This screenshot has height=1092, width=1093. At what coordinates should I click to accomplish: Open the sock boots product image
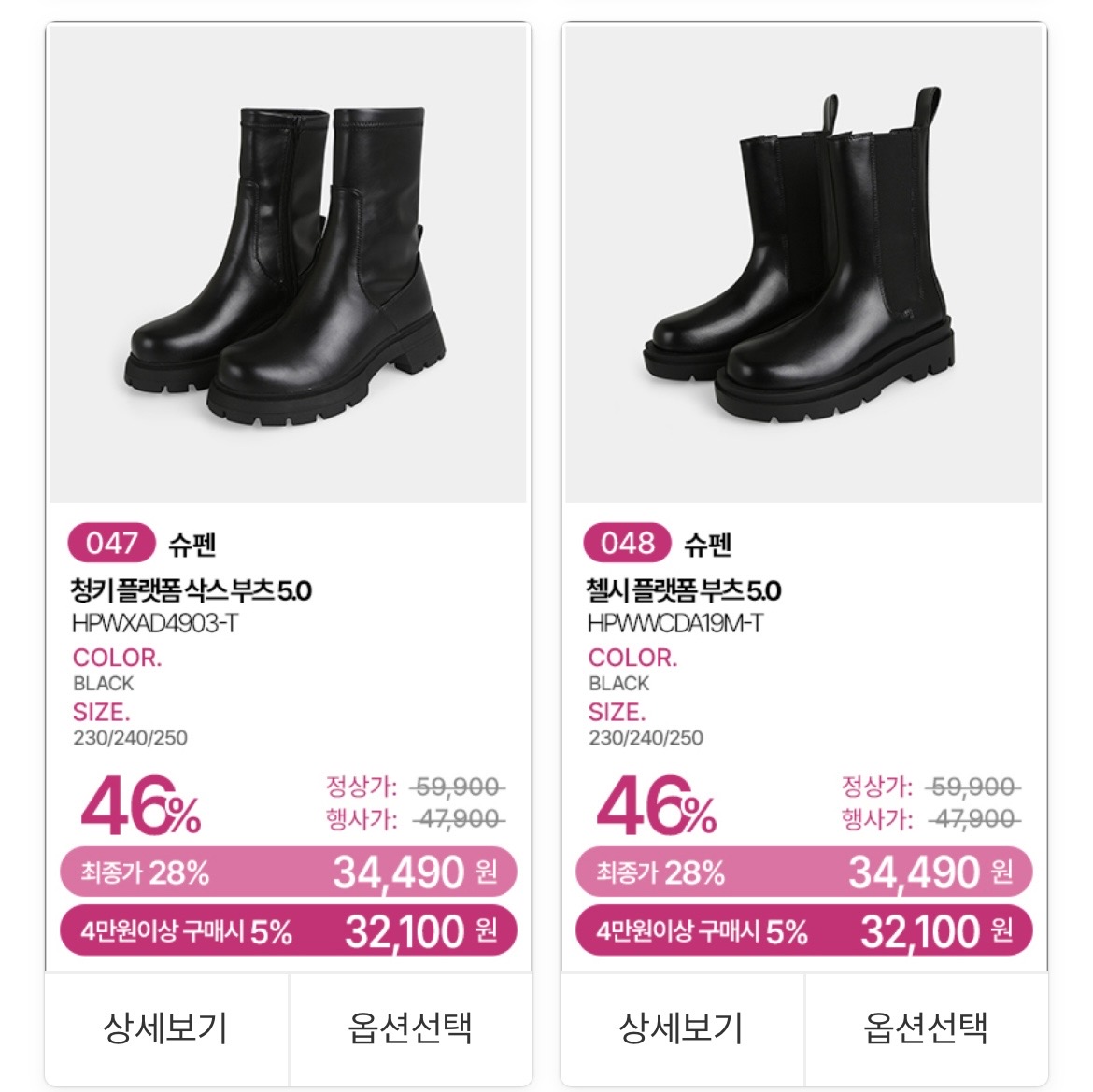288,264
